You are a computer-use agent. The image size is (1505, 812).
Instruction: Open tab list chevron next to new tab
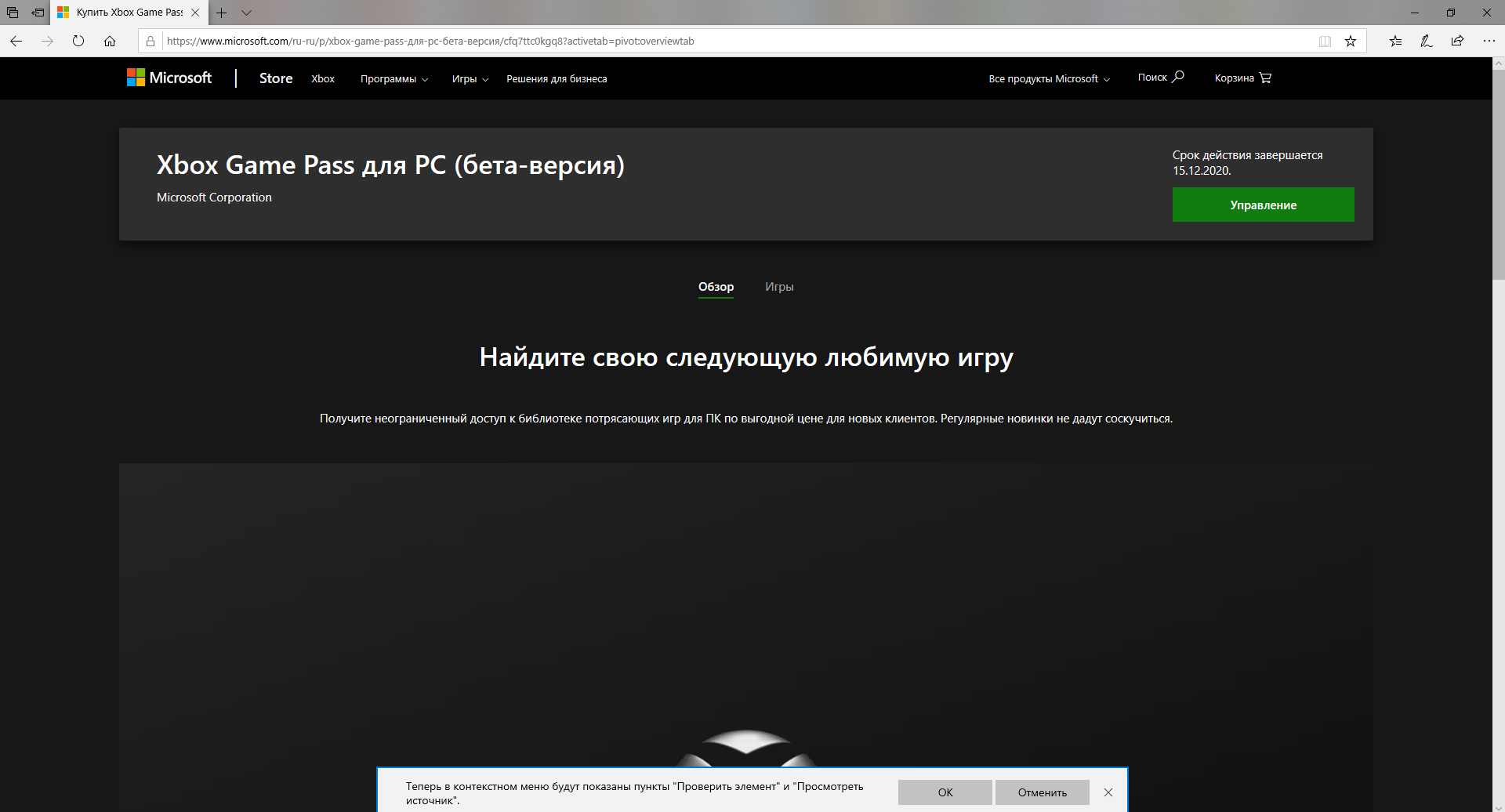click(x=246, y=13)
